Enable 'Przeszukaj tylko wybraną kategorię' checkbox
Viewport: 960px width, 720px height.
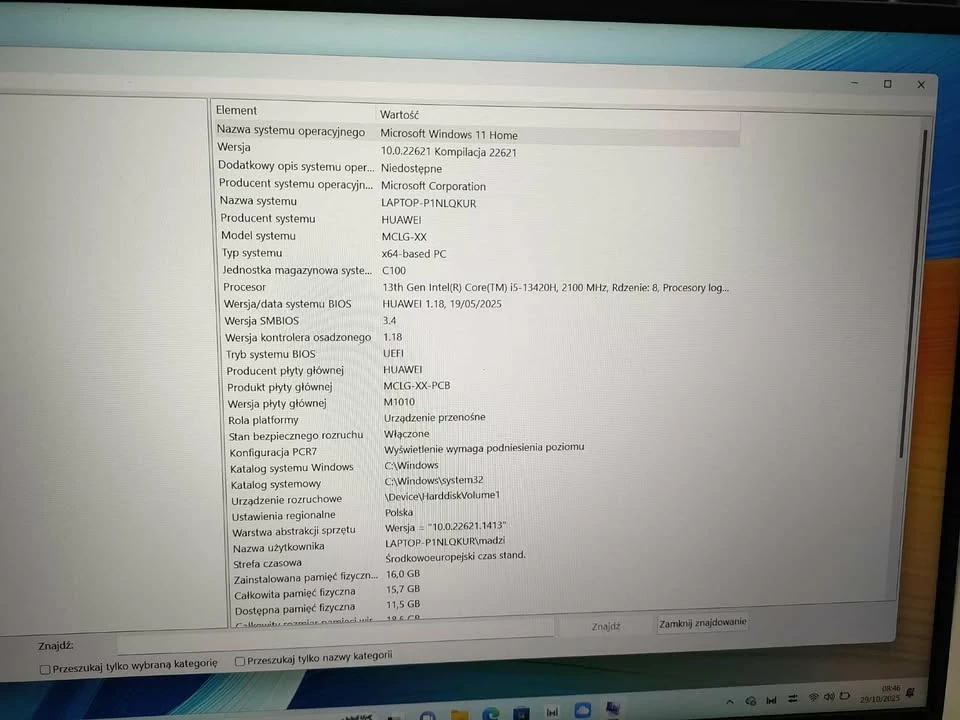pyautogui.click(x=45, y=668)
